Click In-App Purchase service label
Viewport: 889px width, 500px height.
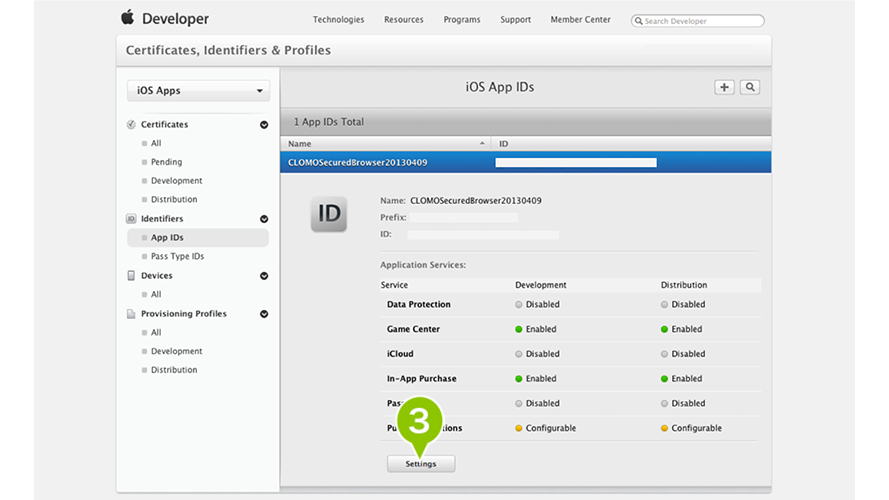click(x=421, y=379)
